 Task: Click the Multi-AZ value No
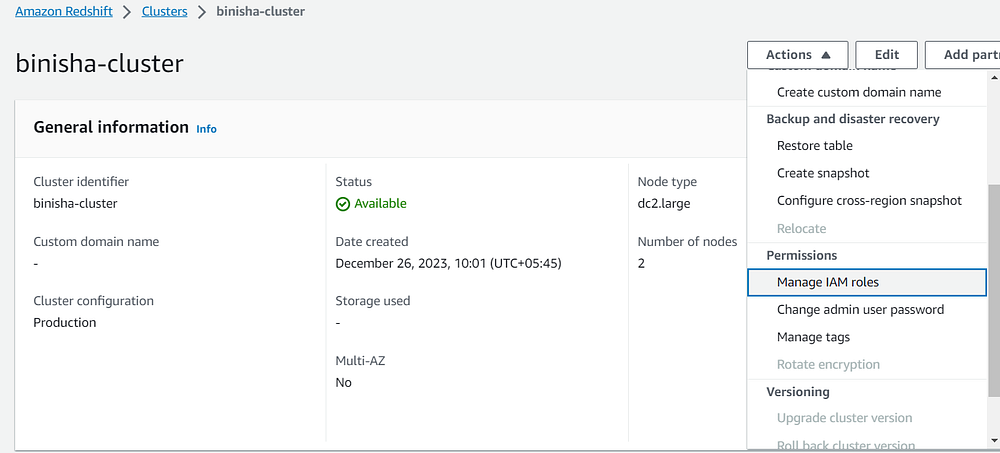pos(343,382)
